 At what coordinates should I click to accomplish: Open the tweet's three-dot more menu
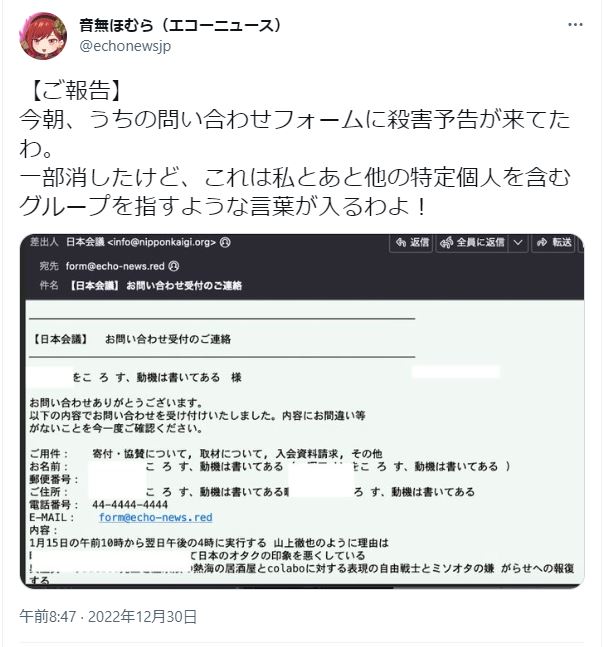[x=575, y=25]
